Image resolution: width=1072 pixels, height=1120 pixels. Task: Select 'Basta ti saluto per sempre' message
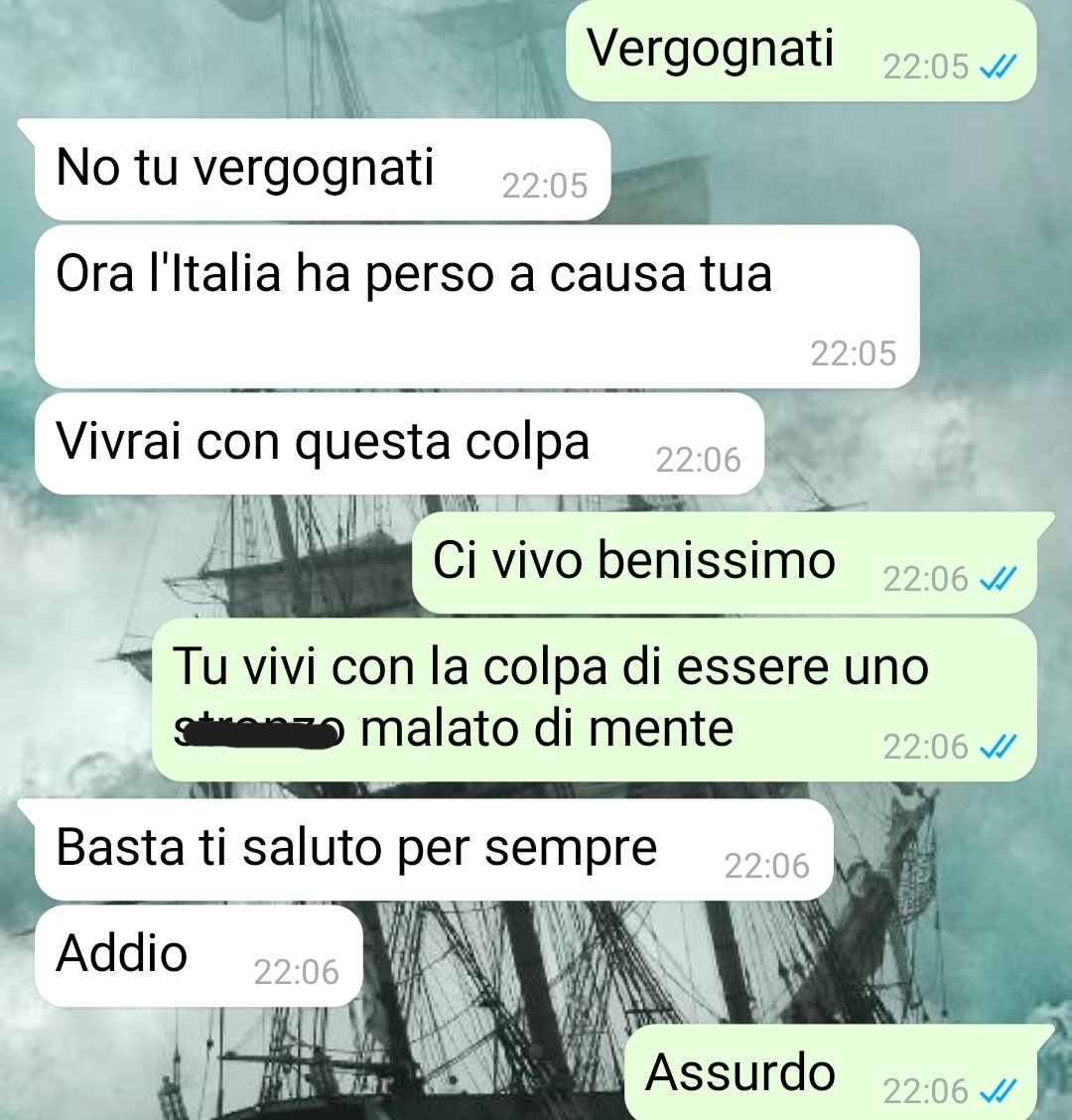coord(434,849)
